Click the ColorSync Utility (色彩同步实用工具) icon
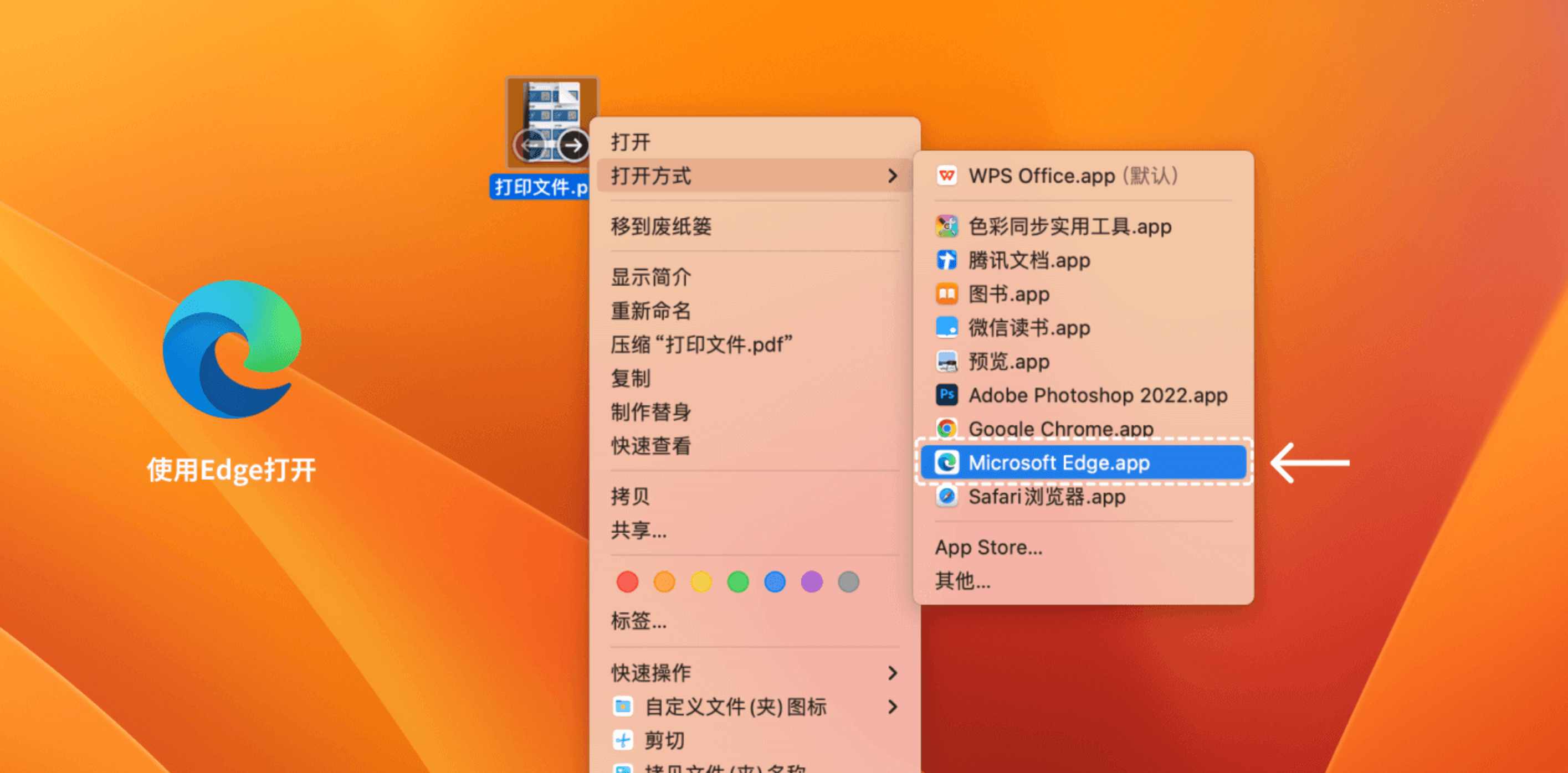Viewport: 1568px width, 773px height. 946,226
